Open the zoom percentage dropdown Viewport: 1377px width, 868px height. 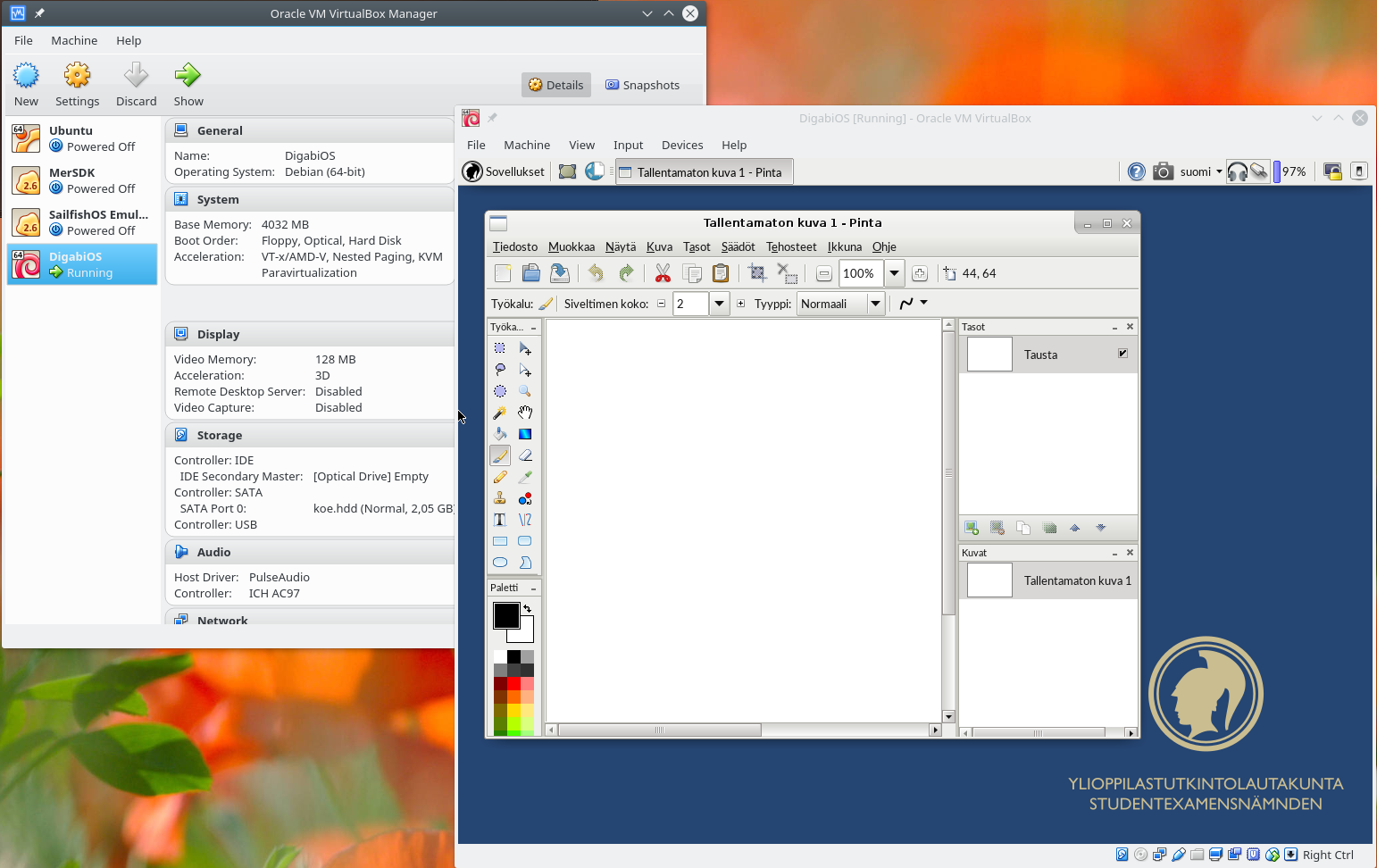pos(894,273)
